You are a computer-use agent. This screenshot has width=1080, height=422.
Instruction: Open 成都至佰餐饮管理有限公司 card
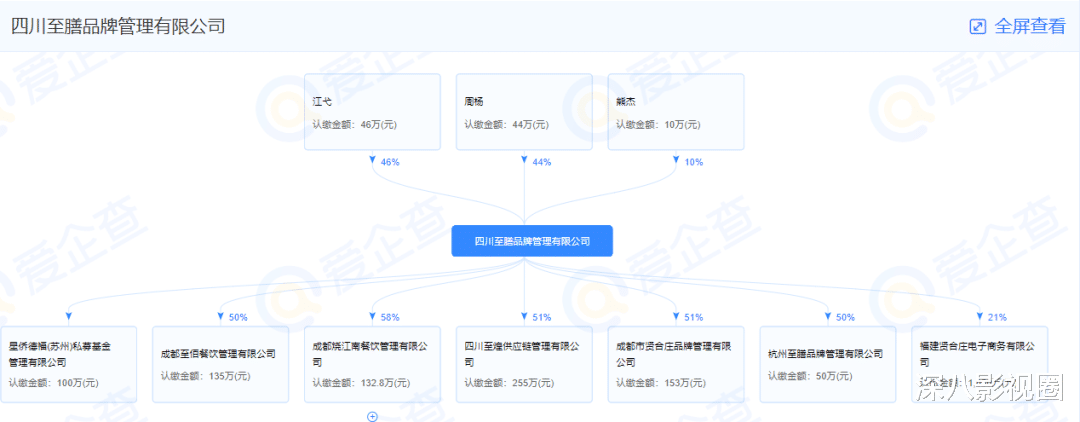[220, 364]
